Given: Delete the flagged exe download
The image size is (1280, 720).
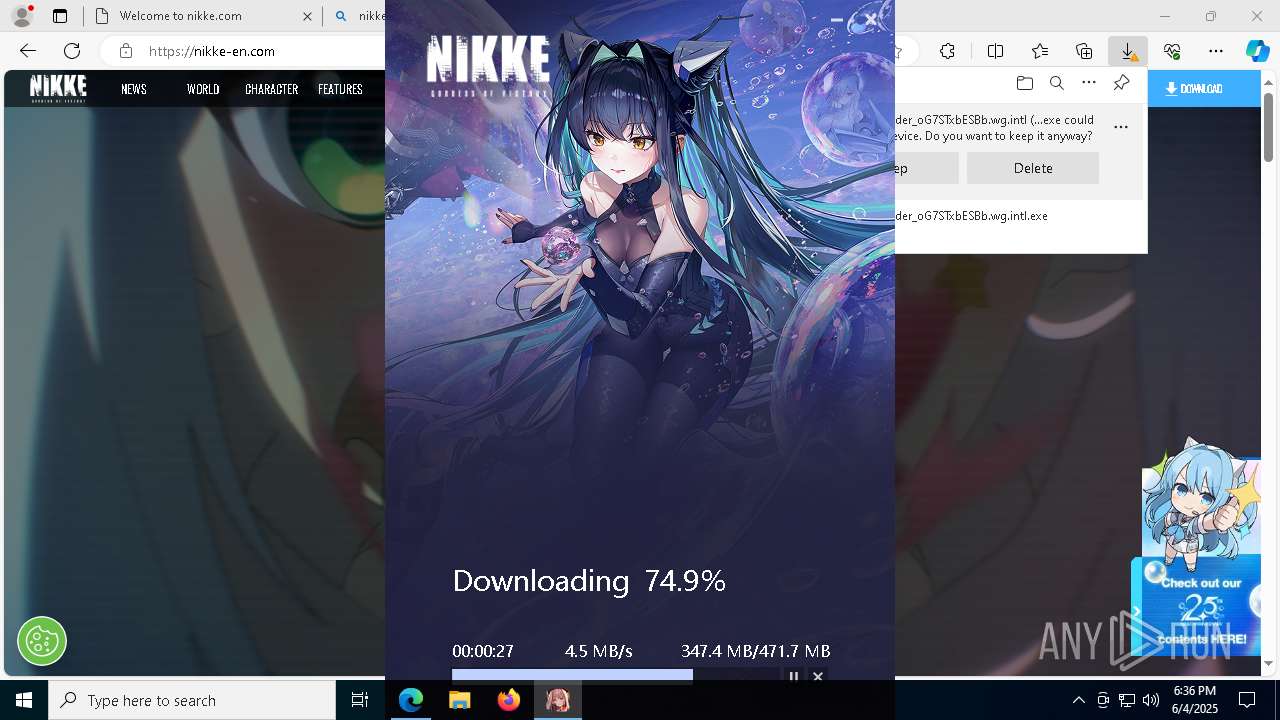Looking at the screenshot, I should pos(1033,168).
